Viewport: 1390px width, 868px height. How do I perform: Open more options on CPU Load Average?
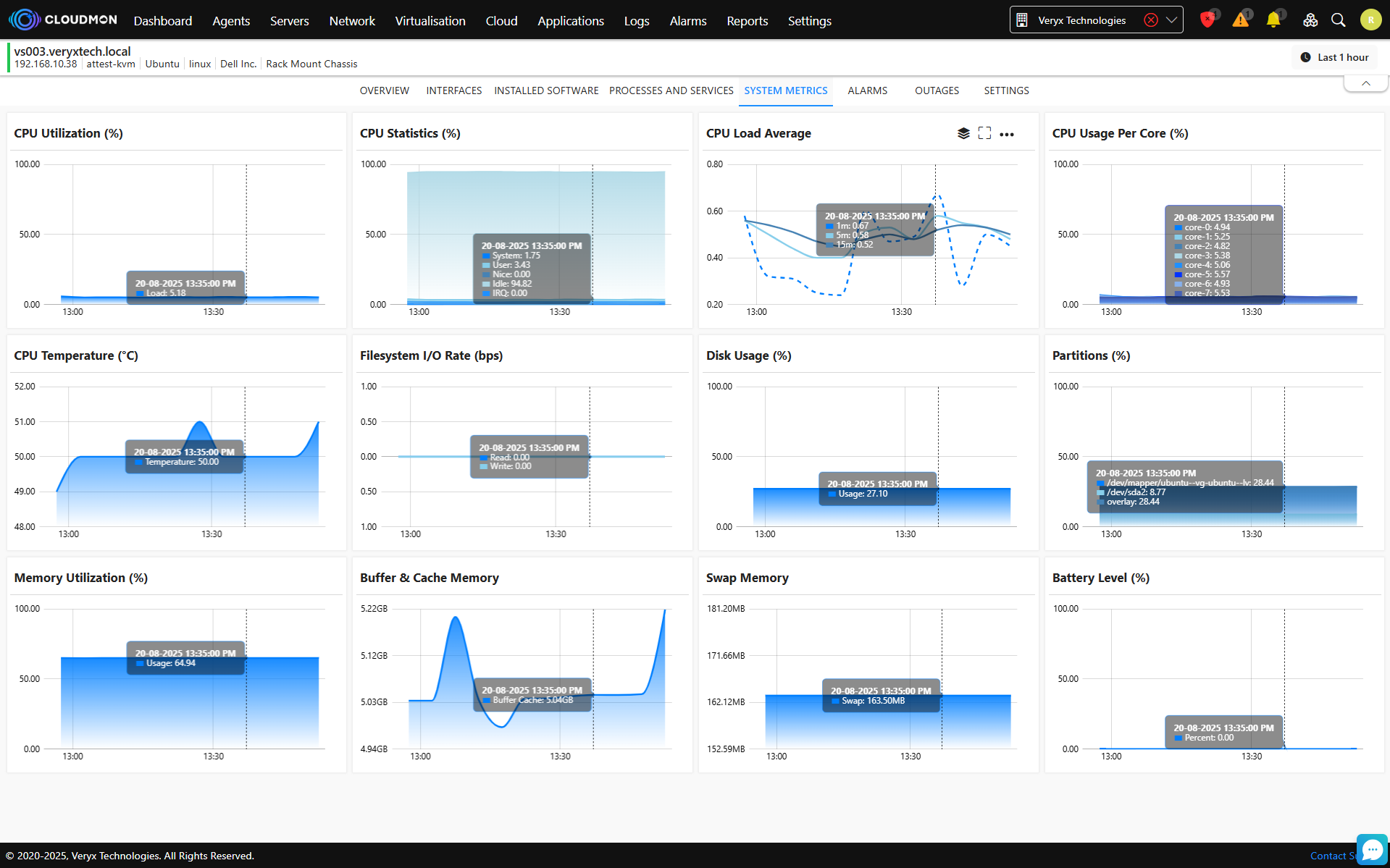(1007, 134)
